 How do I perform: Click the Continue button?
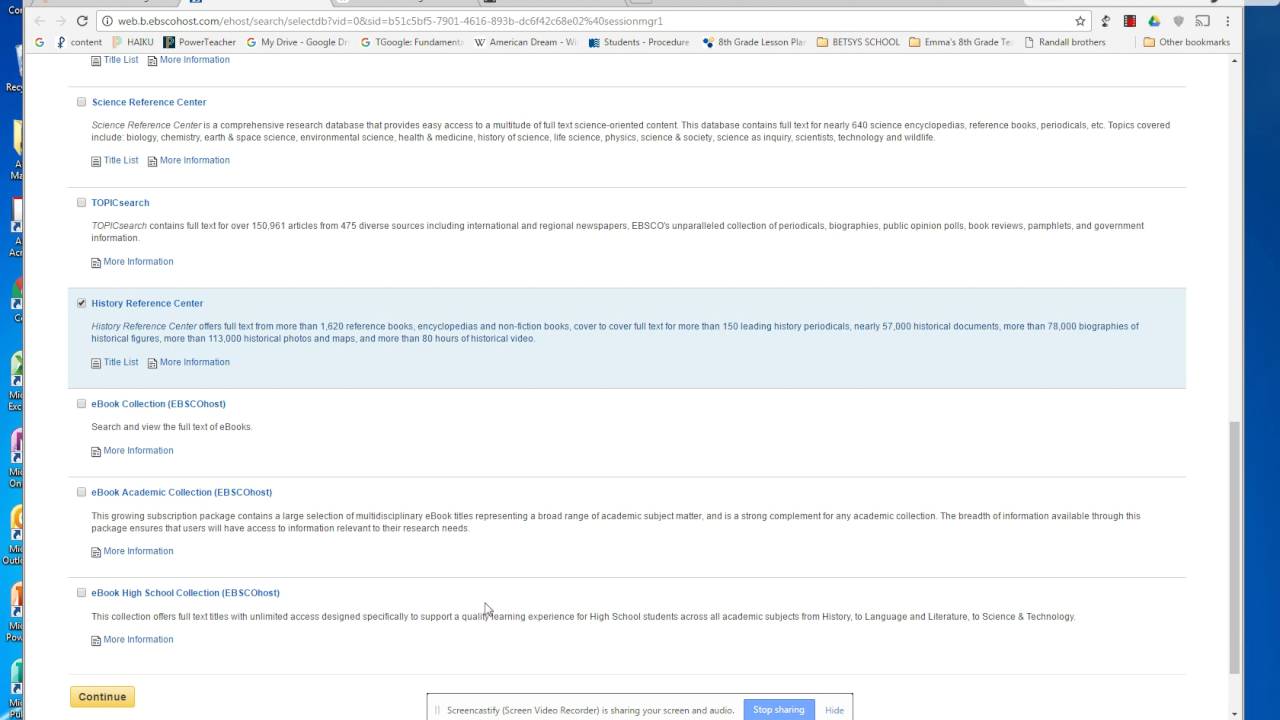pyautogui.click(x=102, y=697)
